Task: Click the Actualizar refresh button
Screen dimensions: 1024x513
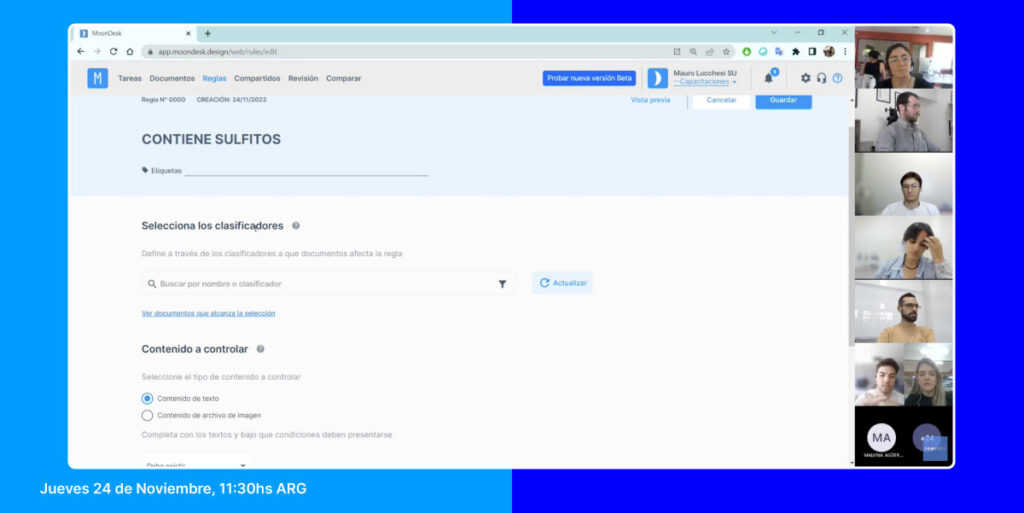Action: (x=562, y=283)
